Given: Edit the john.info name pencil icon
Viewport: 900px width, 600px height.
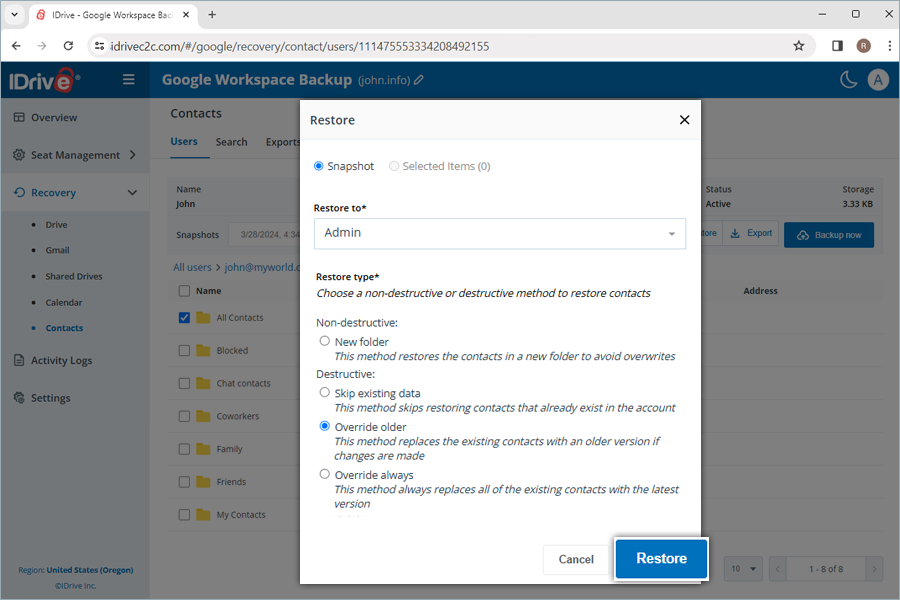Looking at the screenshot, I should [419, 80].
